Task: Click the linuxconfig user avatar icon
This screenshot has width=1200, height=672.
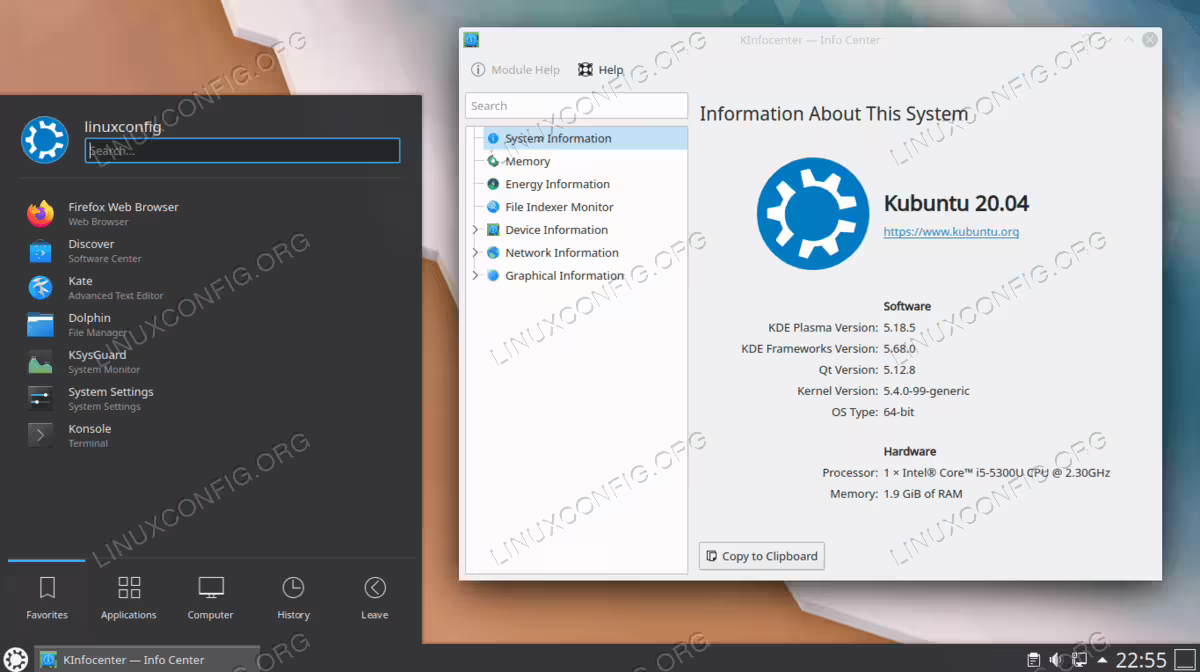Action: tap(45, 140)
